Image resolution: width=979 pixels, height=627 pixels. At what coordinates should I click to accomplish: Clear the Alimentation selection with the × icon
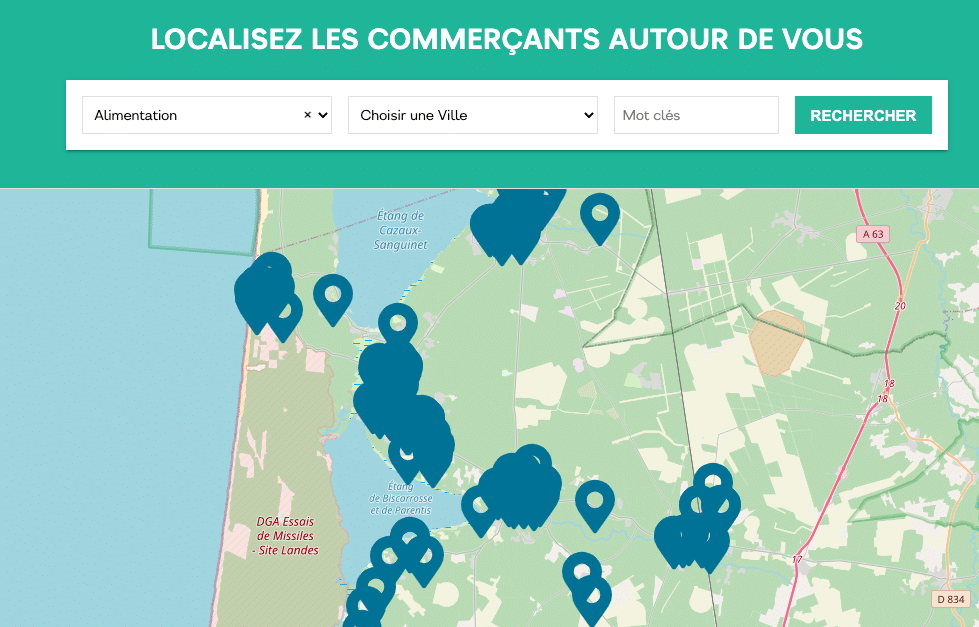point(308,115)
